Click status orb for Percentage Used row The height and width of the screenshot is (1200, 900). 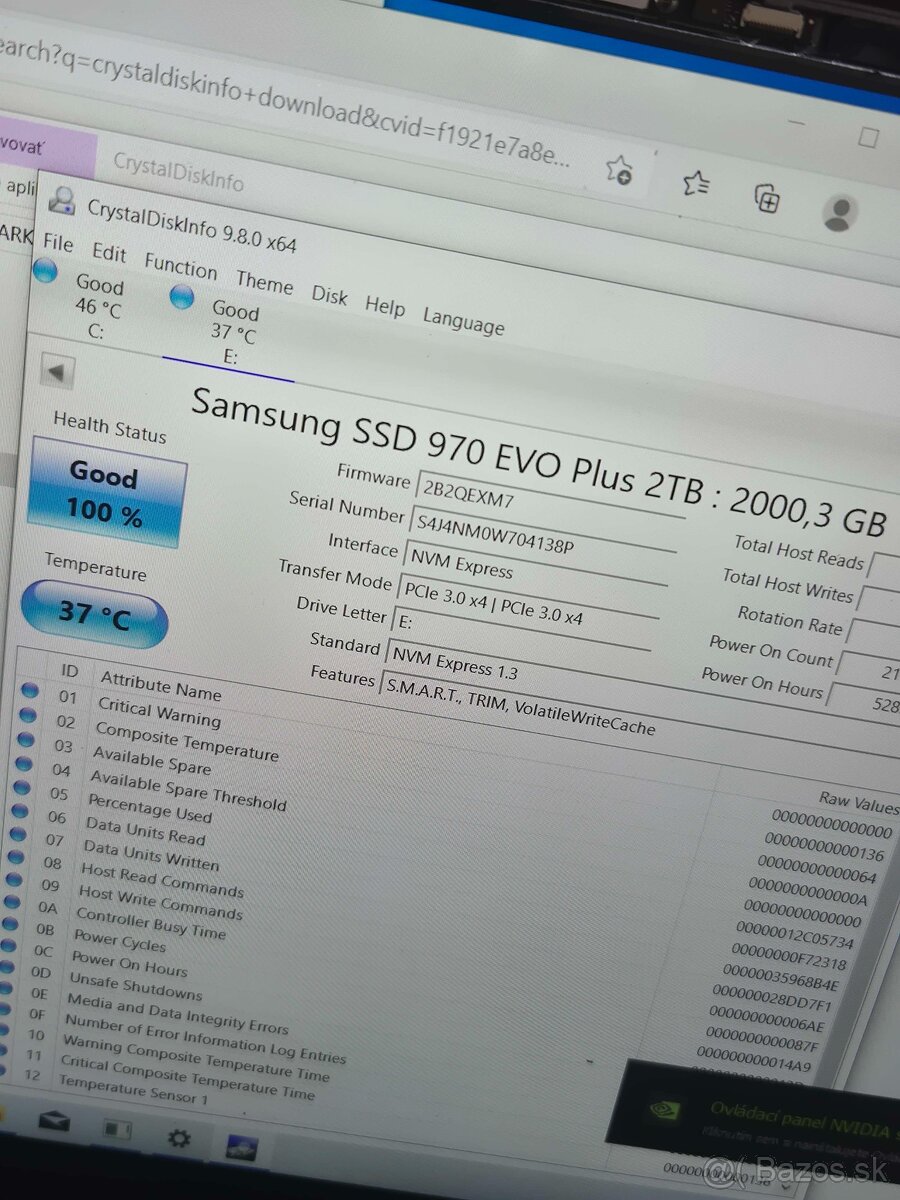click(20, 788)
